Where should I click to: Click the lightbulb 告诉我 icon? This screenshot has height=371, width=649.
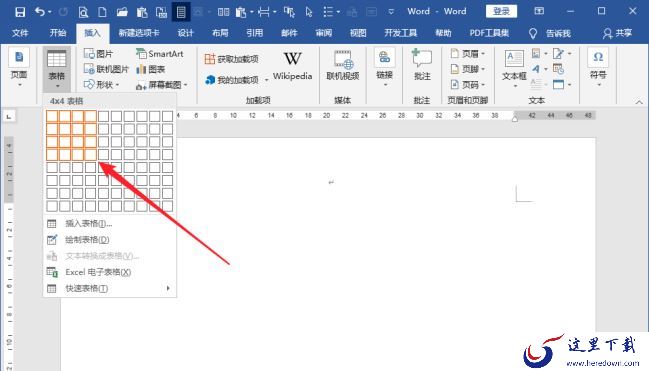[x=533, y=34]
